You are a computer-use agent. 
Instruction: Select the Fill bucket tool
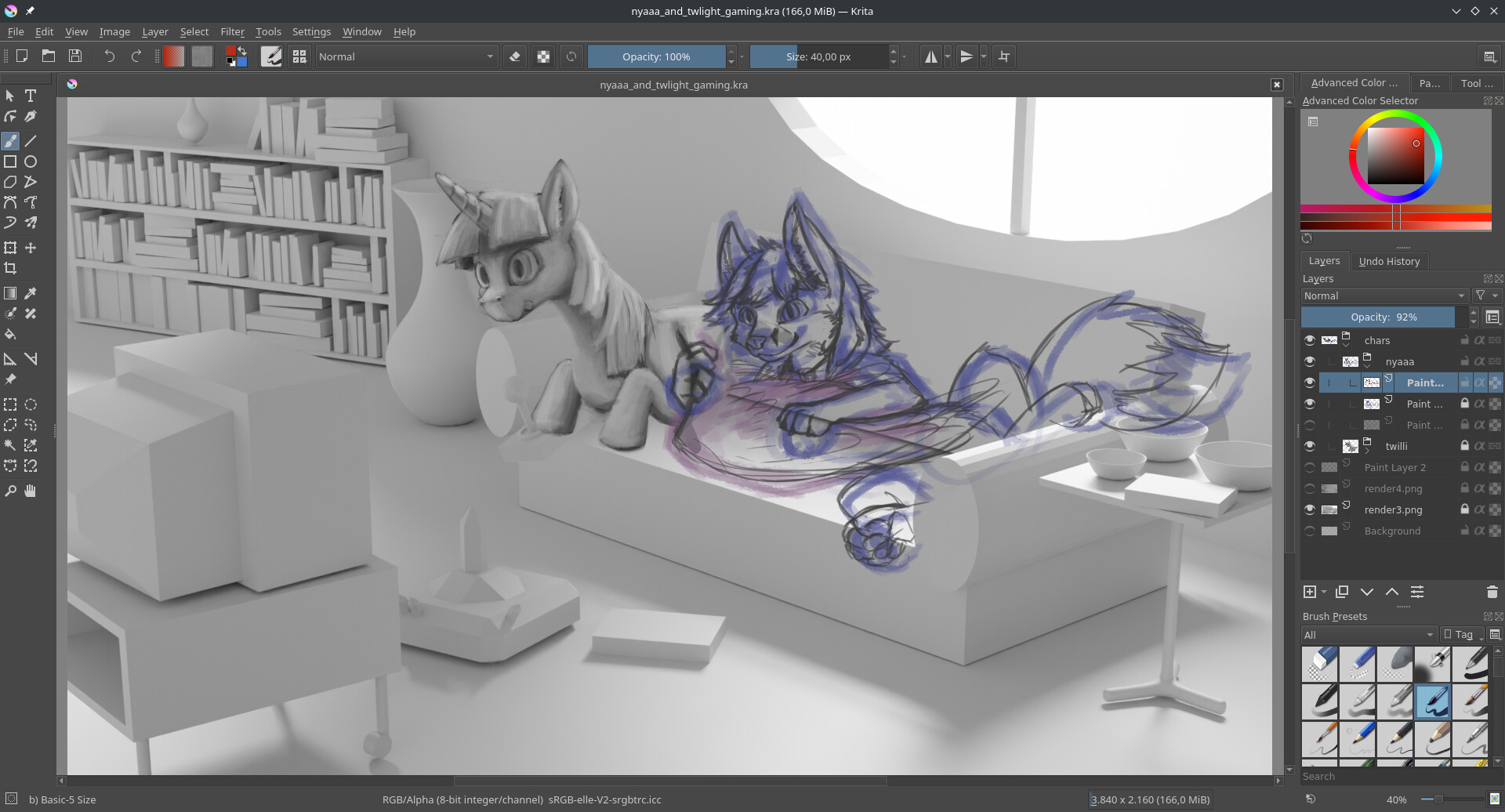[10, 334]
